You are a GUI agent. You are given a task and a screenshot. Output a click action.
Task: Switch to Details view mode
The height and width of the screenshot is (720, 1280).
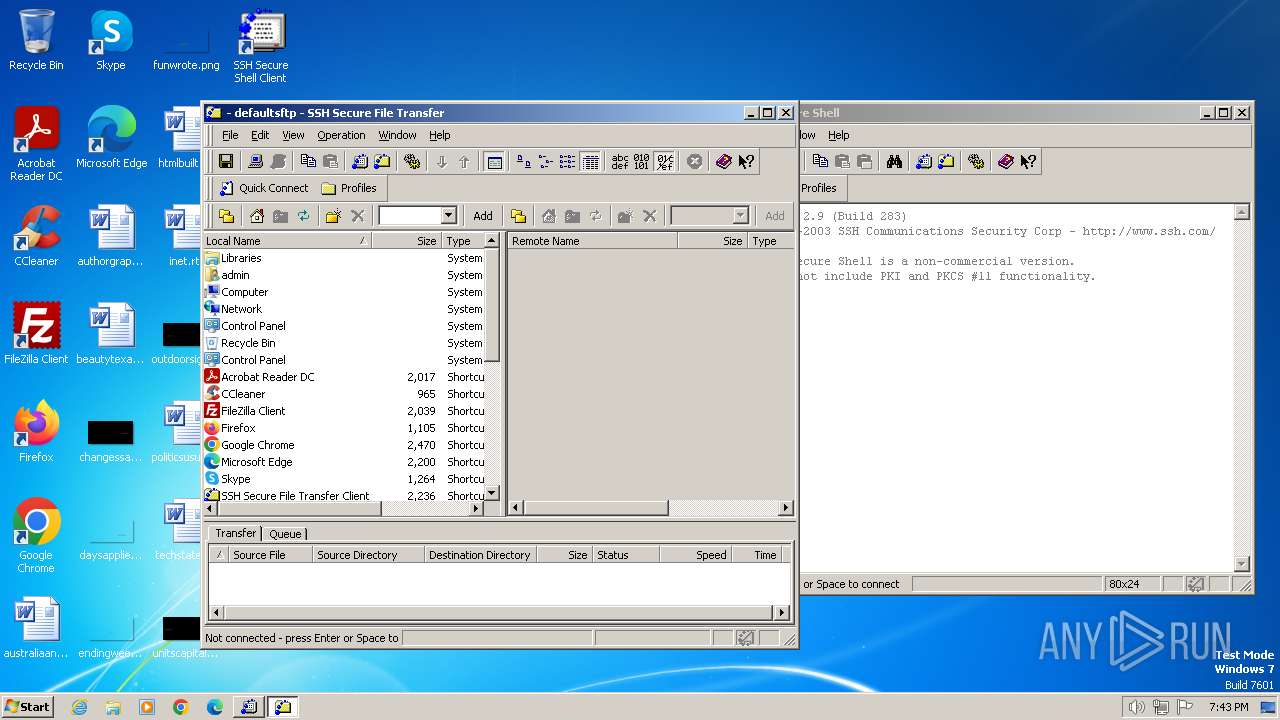click(x=590, y=162)
